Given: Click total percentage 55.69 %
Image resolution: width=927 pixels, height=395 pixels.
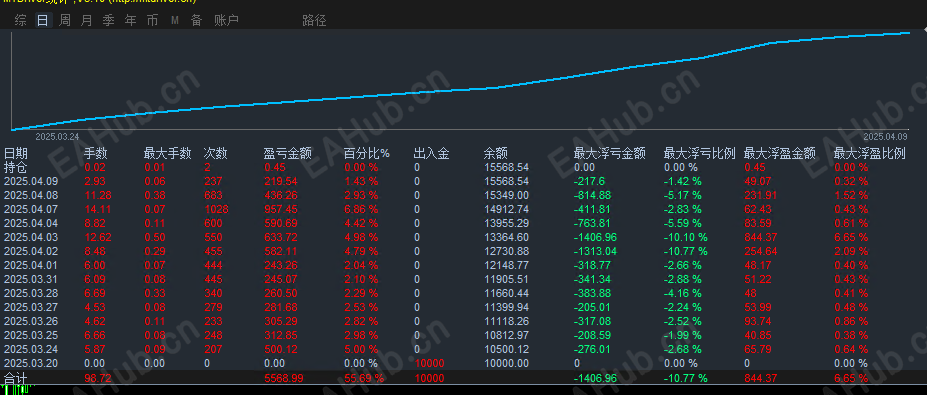Looking at the screenshot, I should [x=364, y=378].
